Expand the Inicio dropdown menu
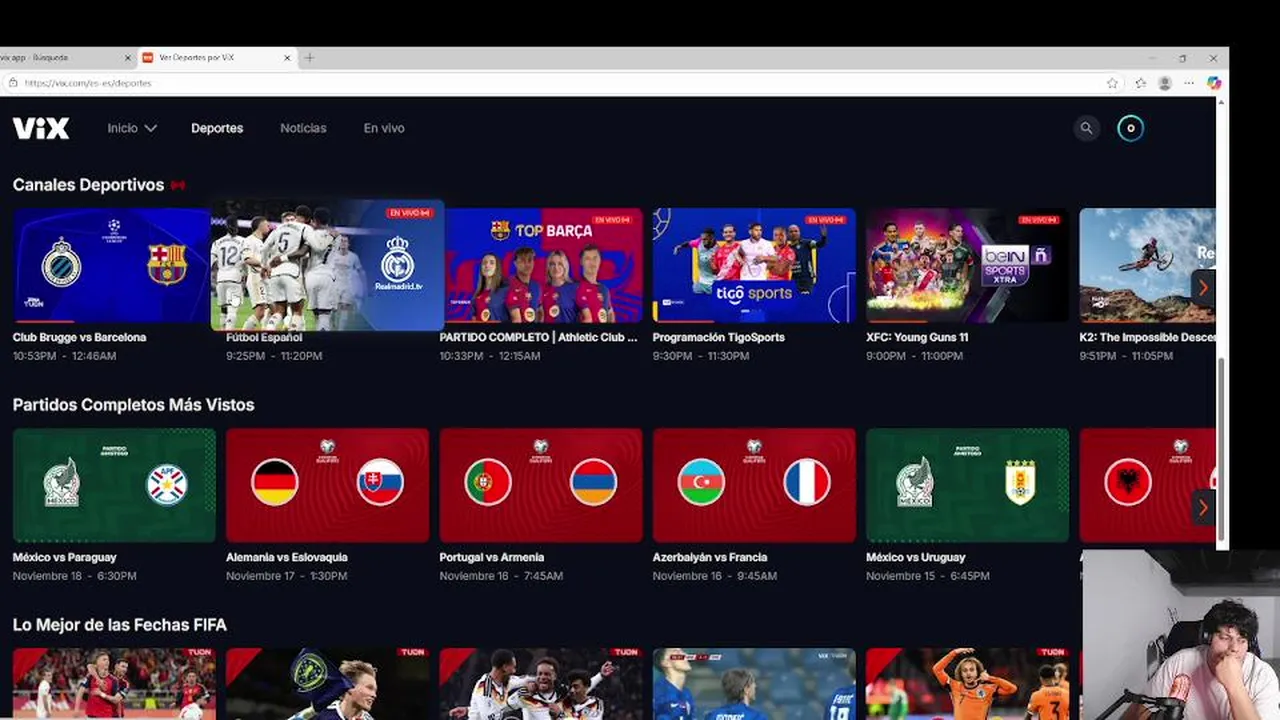Viewport: 1280px width, 720px height. click(x=132, y=128)
